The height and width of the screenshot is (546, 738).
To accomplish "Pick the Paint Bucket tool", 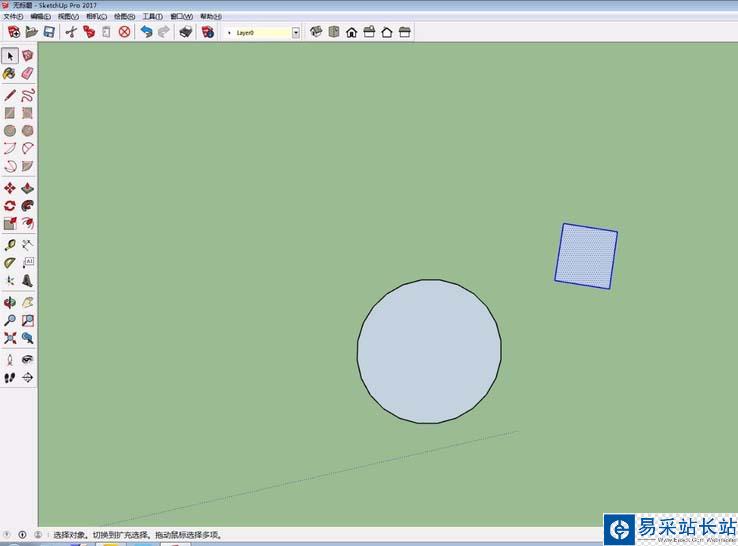I will (10, 73).
